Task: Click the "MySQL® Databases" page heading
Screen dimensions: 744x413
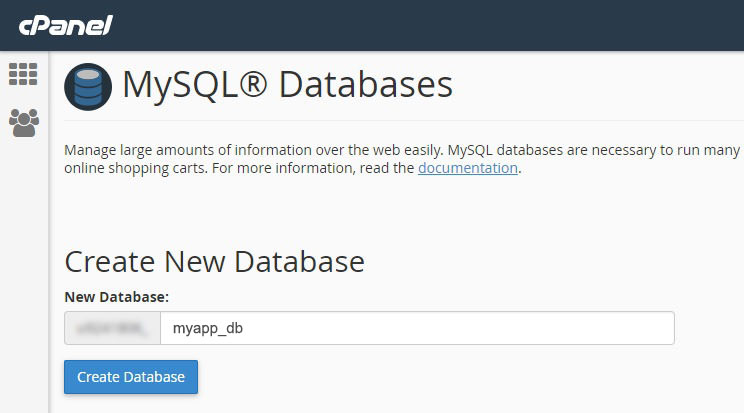Action: (287, 85)
